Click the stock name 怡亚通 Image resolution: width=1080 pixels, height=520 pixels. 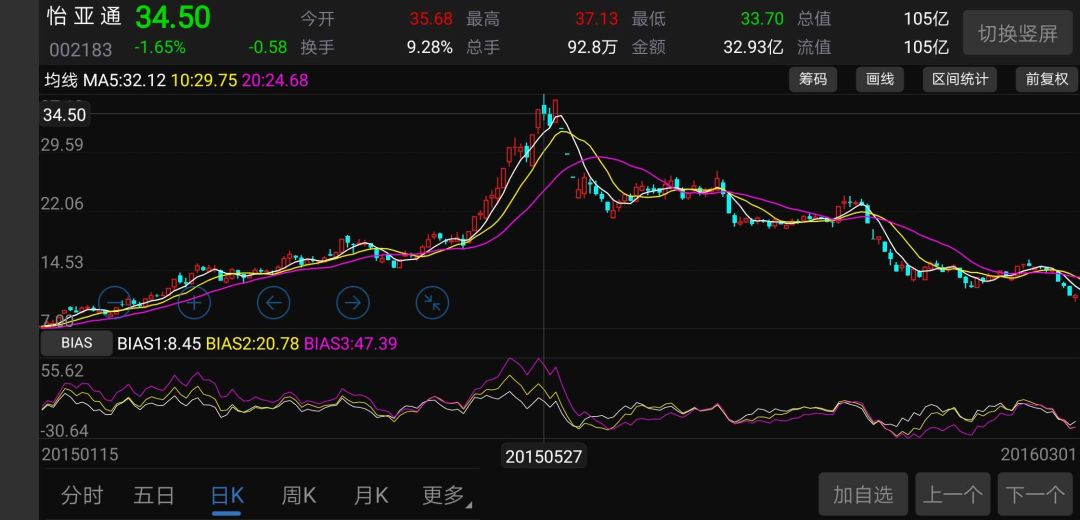84,17
